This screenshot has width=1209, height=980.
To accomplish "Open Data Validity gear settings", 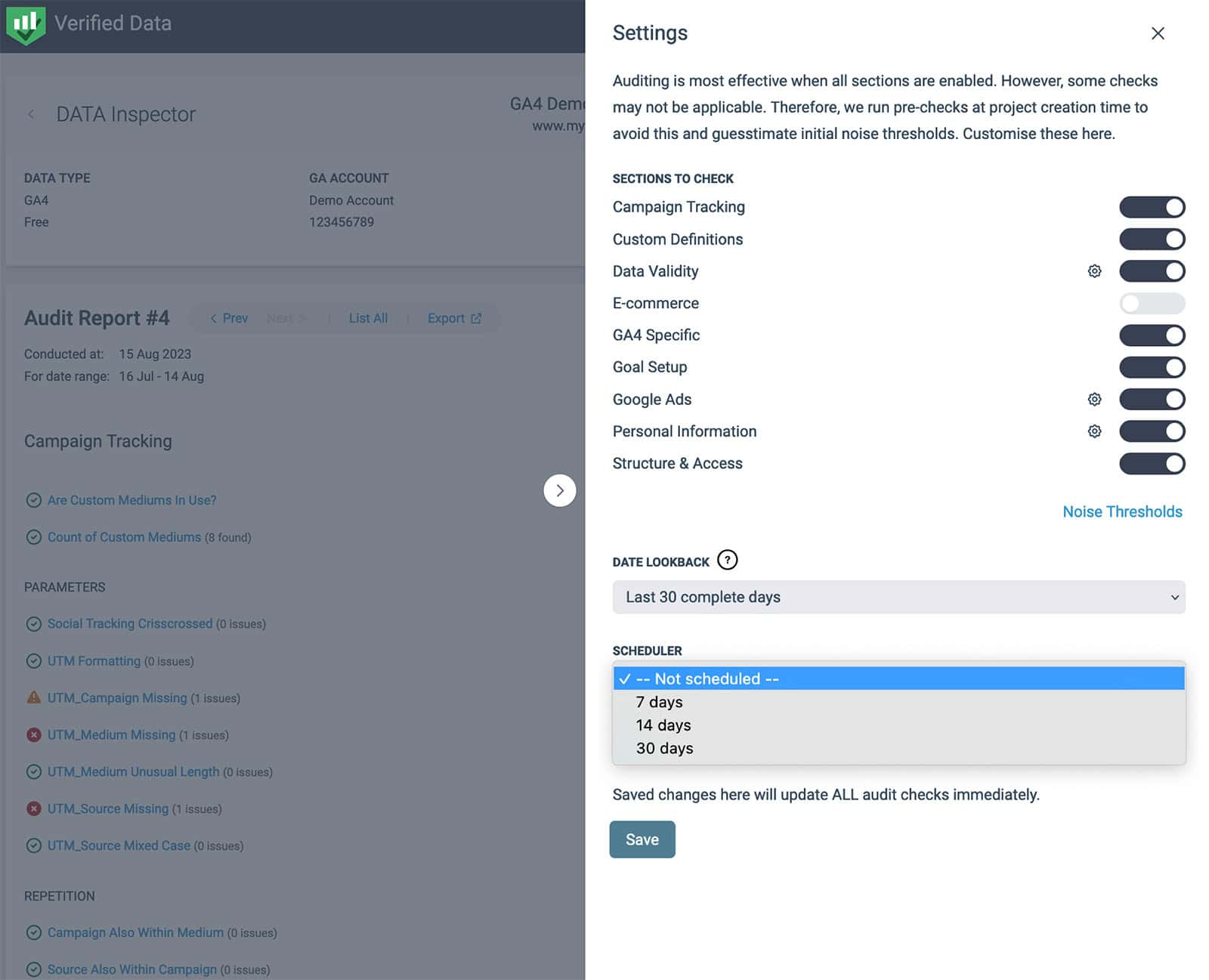I will coord(1094,271).
